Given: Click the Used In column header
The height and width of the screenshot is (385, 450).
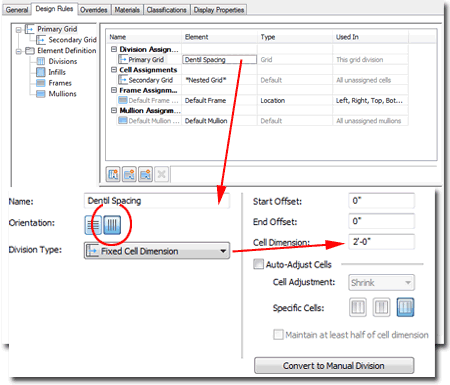Looking at the screenshot, I should 370,37.
